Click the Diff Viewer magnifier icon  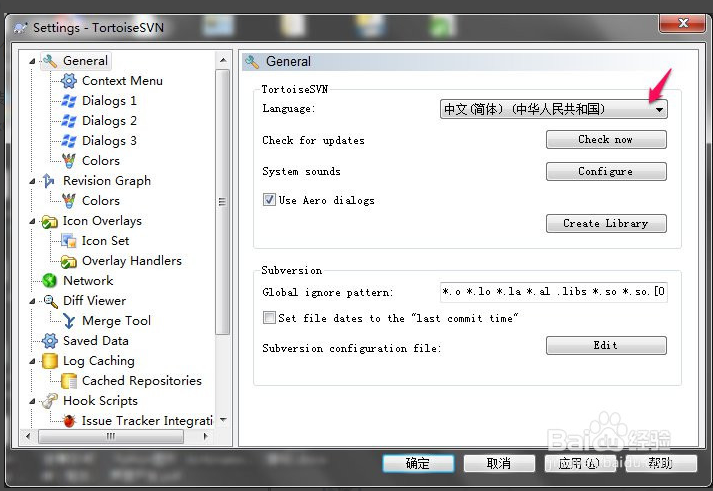click(49, 301)
